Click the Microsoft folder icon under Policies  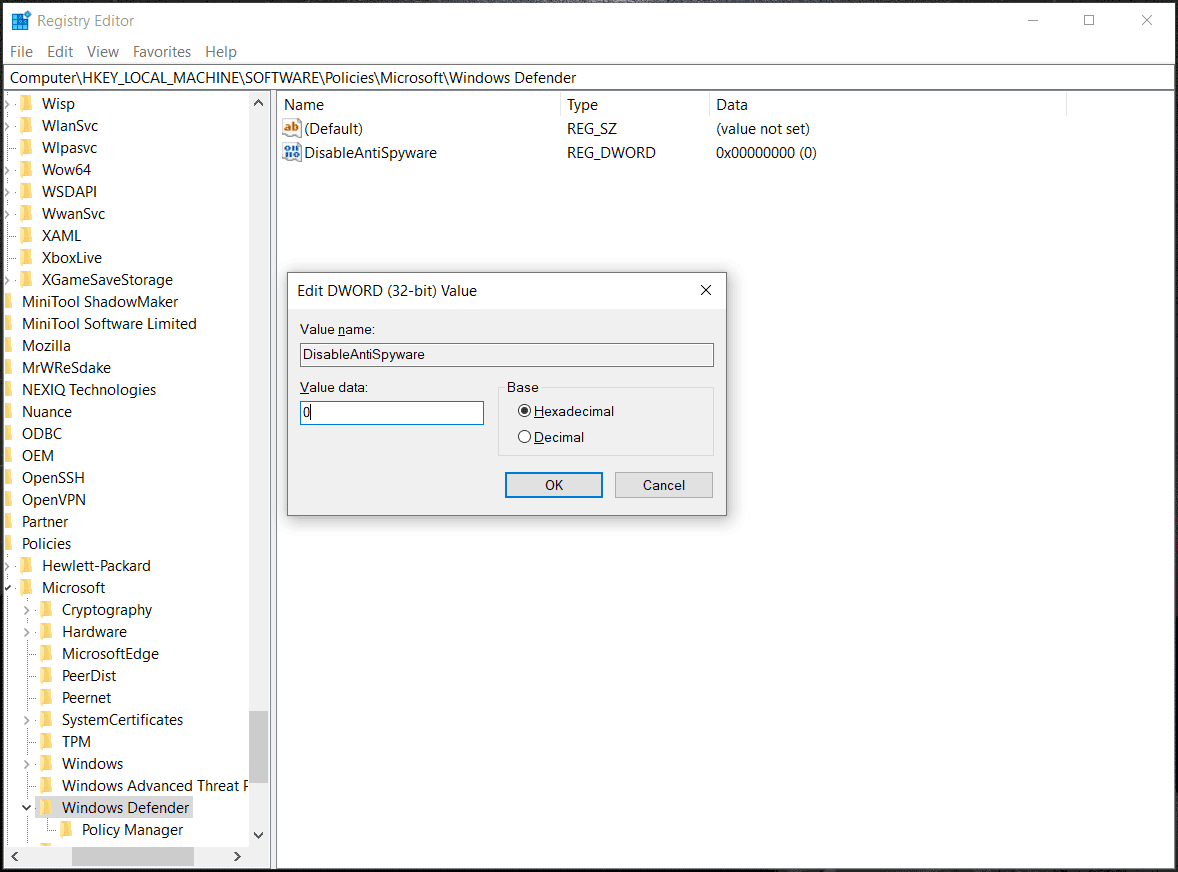[27, 587]
